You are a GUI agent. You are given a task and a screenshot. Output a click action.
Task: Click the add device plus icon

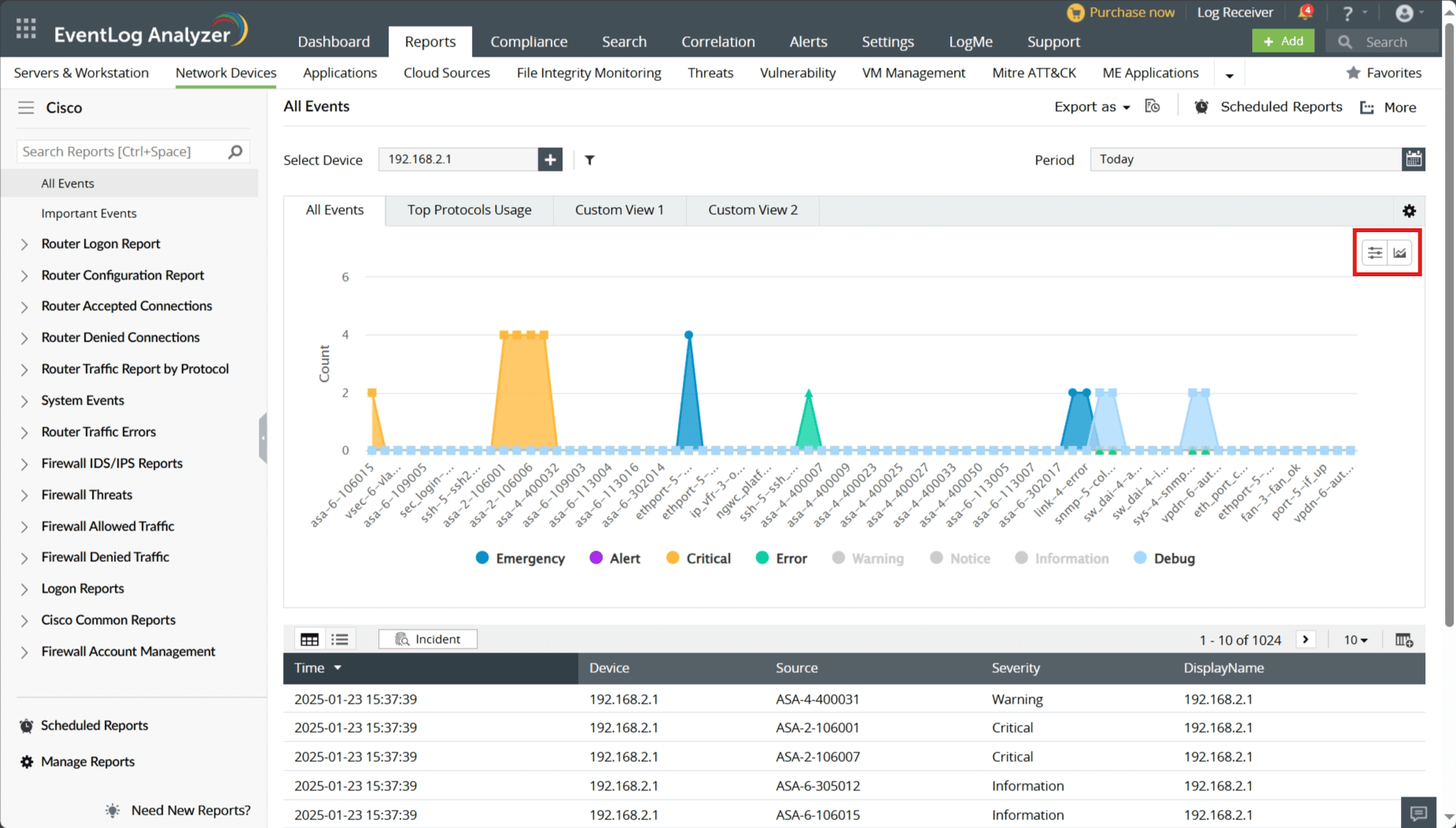pos(550,160)
